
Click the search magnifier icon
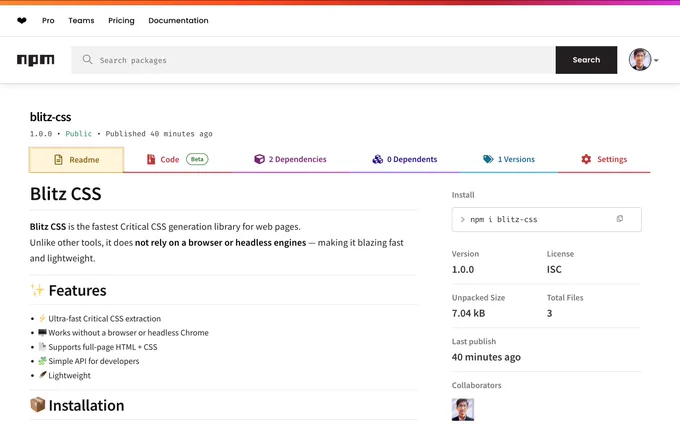(87, 59)
